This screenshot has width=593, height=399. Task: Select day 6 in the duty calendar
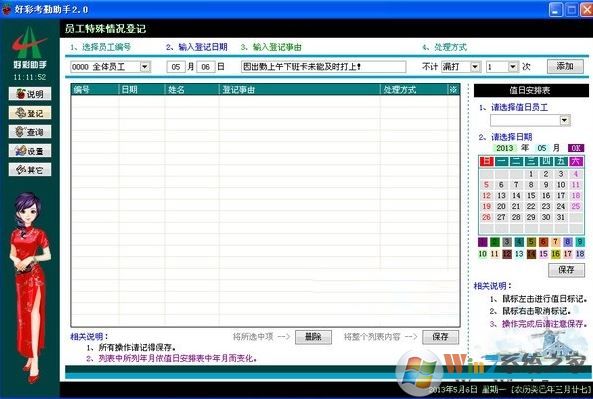coord(501,185)
